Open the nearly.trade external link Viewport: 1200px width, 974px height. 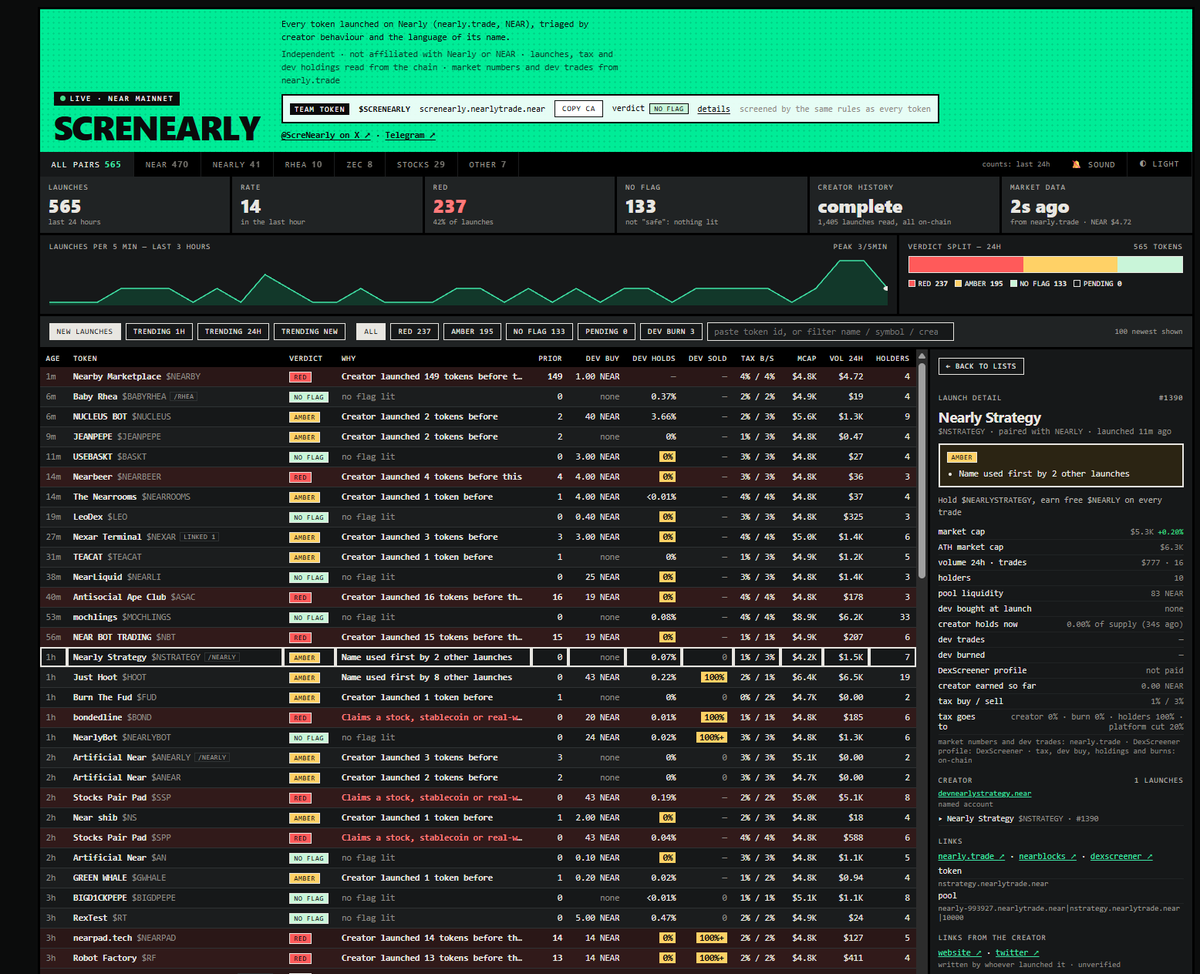click(969, 856)
